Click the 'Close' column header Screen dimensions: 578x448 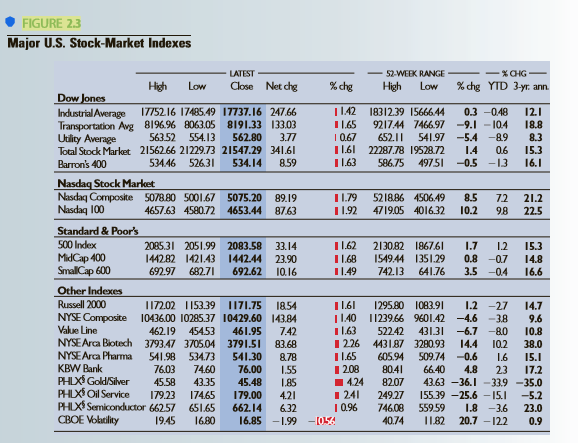242,86
